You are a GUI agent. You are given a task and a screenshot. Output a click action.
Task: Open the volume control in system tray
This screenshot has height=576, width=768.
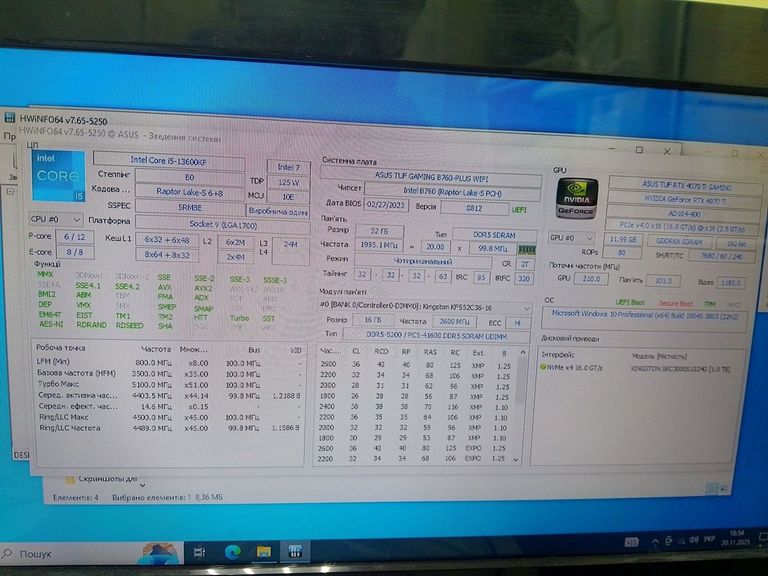click(x=694, y=540)
